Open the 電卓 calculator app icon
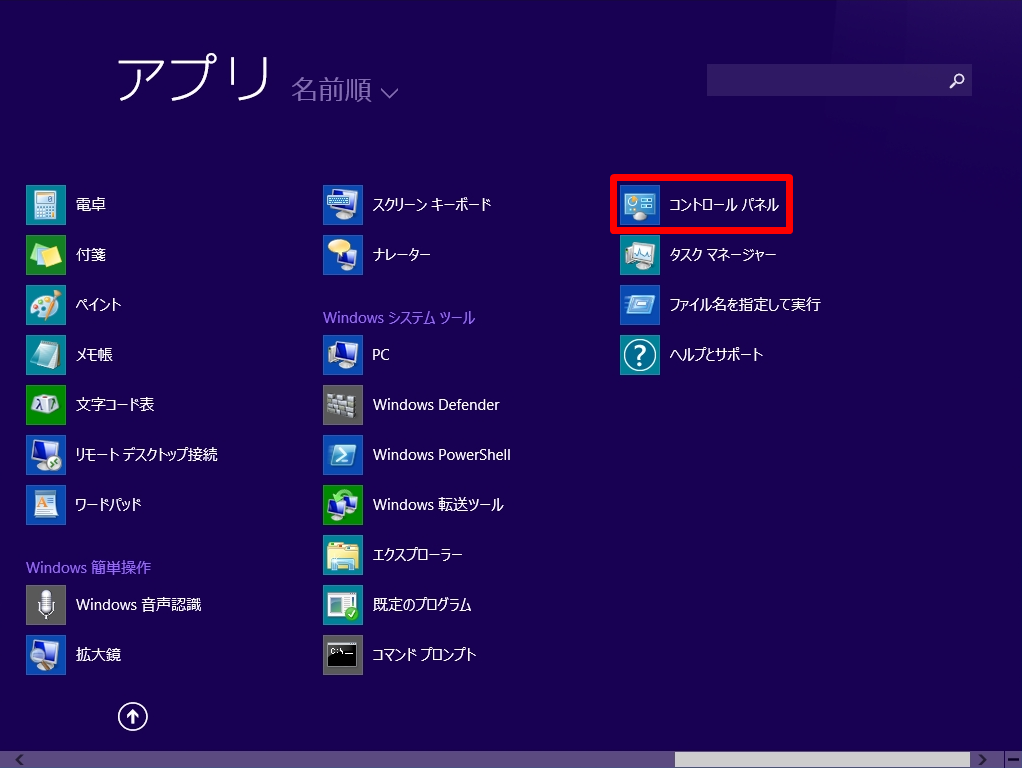 tap(46, 205)
